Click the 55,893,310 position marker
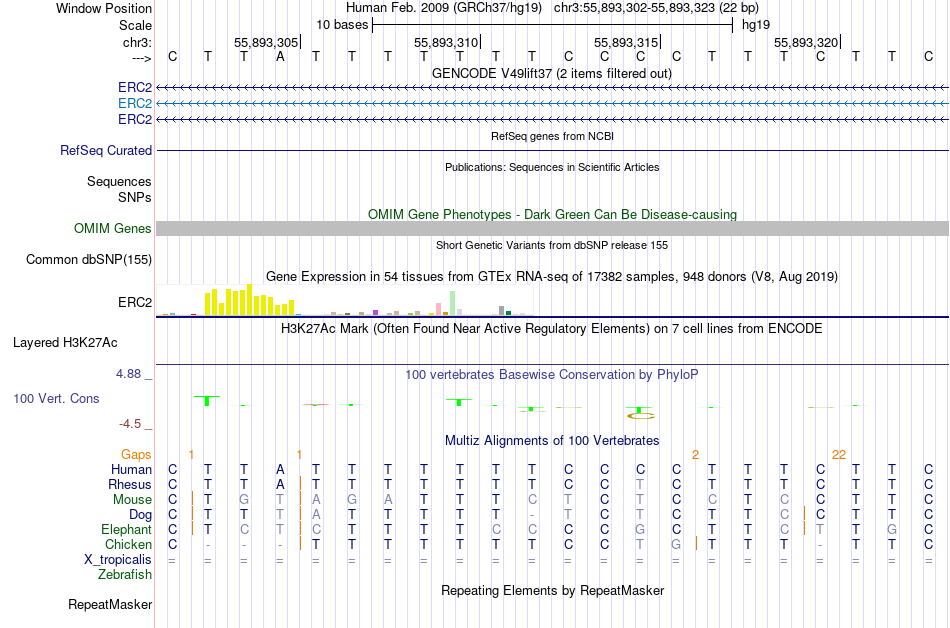The height and width of the screenshot is (628, 950). [447, 42]
